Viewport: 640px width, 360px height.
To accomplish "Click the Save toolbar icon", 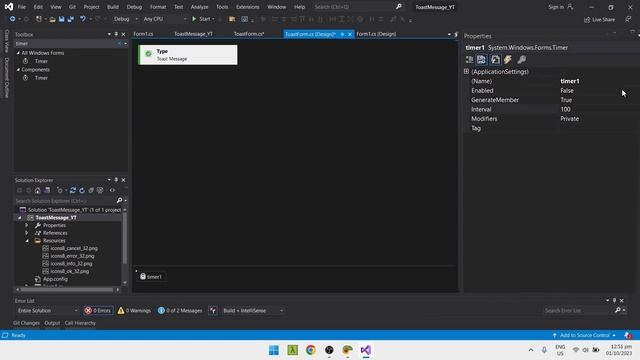I will coord(62,19).
